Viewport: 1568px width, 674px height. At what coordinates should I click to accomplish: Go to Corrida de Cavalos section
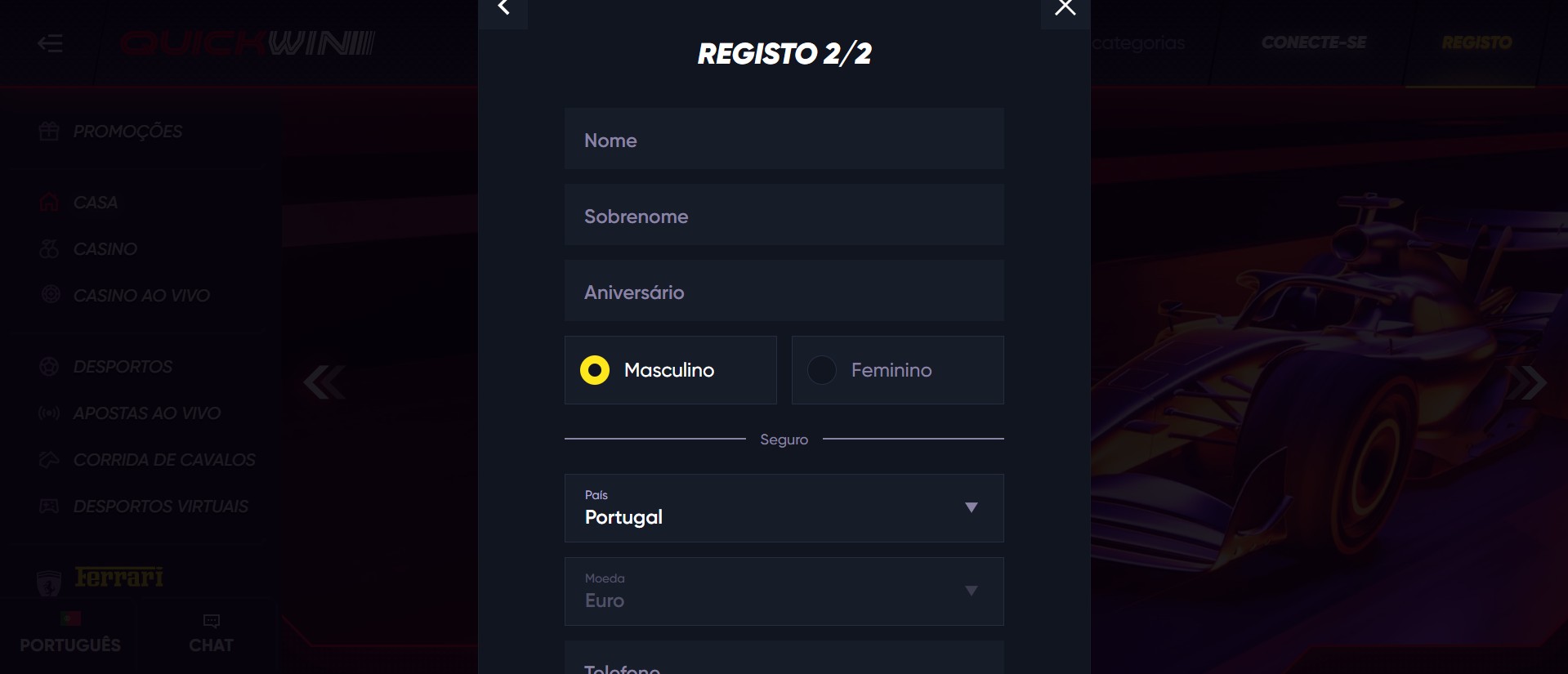(x=163, y=460)
